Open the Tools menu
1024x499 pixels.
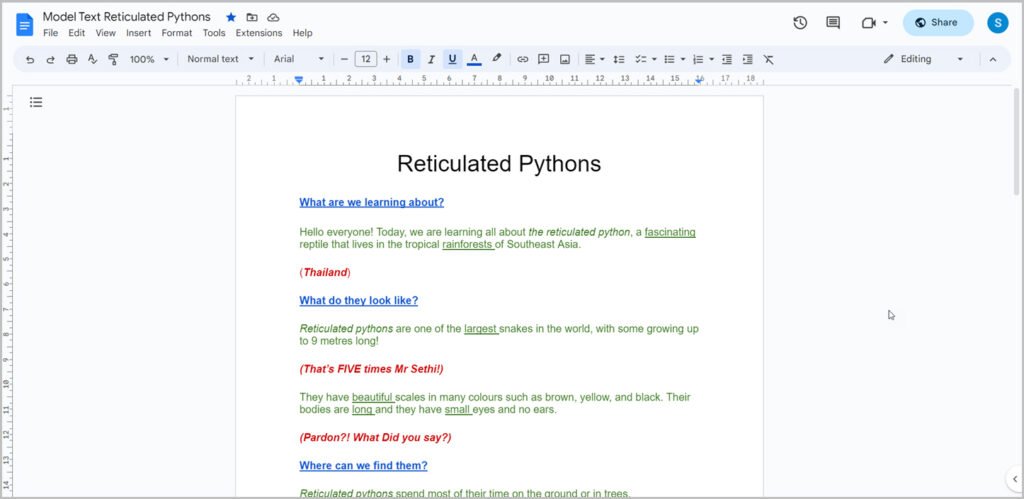pos(214,33)
